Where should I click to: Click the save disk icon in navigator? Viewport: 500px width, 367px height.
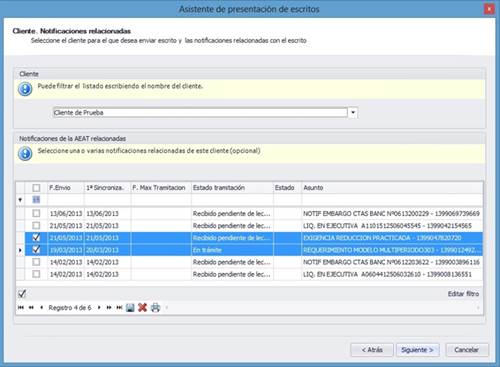coord(130,307)
